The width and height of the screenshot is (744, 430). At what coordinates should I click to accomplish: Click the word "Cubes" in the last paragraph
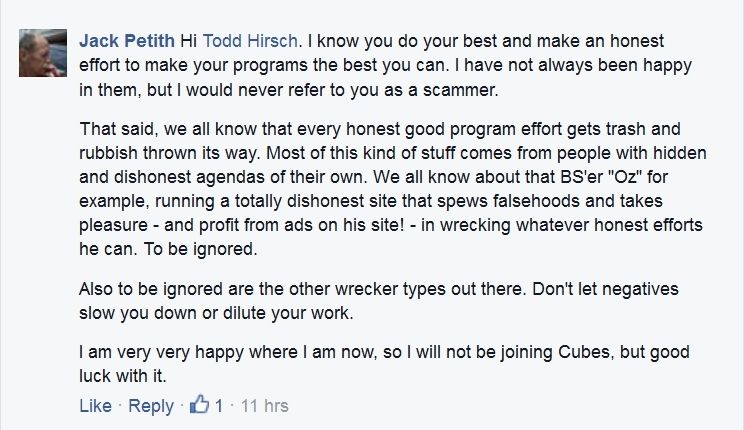(x=584, y=352)
